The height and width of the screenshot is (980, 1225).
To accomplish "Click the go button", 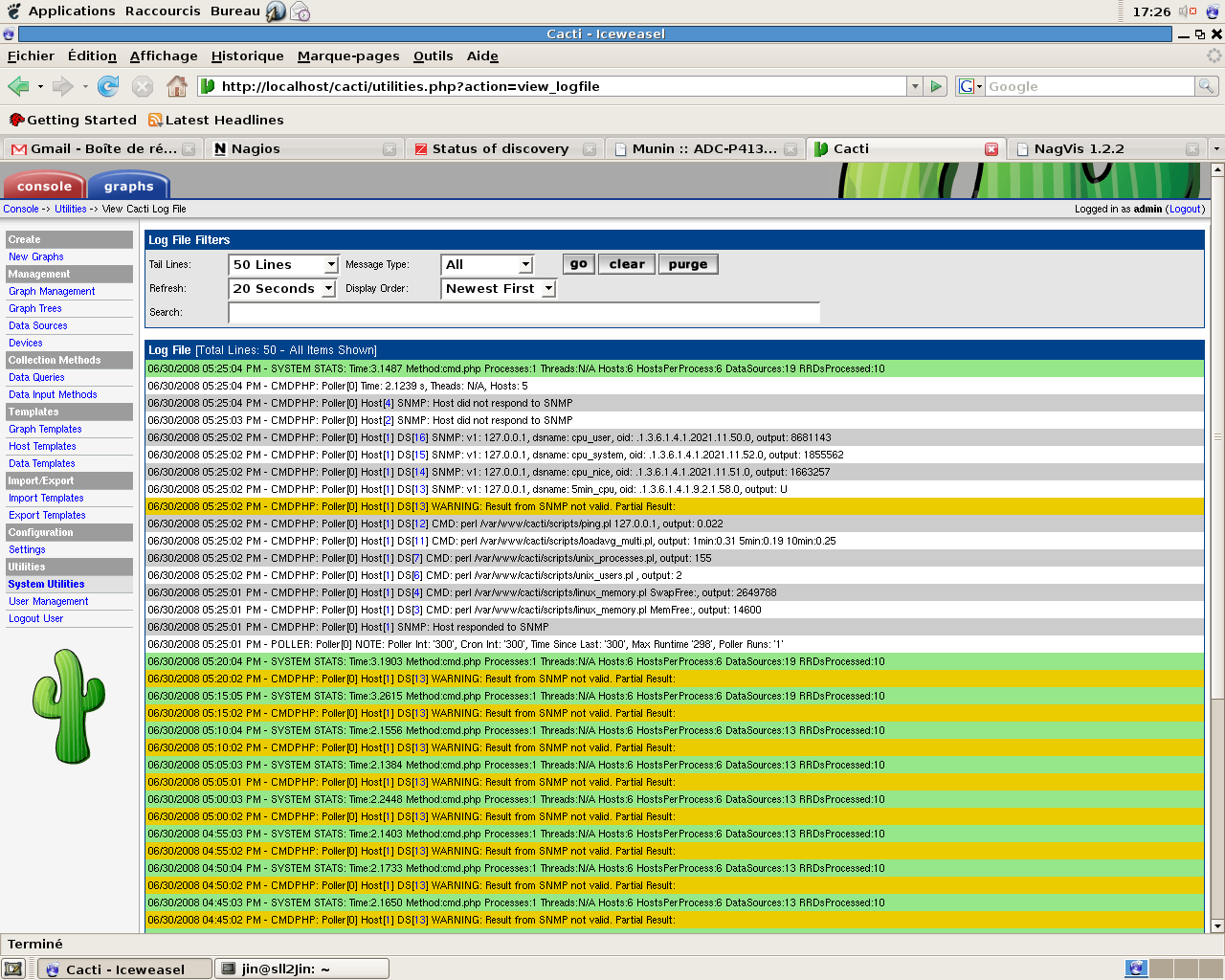I will tap(579, 264).
